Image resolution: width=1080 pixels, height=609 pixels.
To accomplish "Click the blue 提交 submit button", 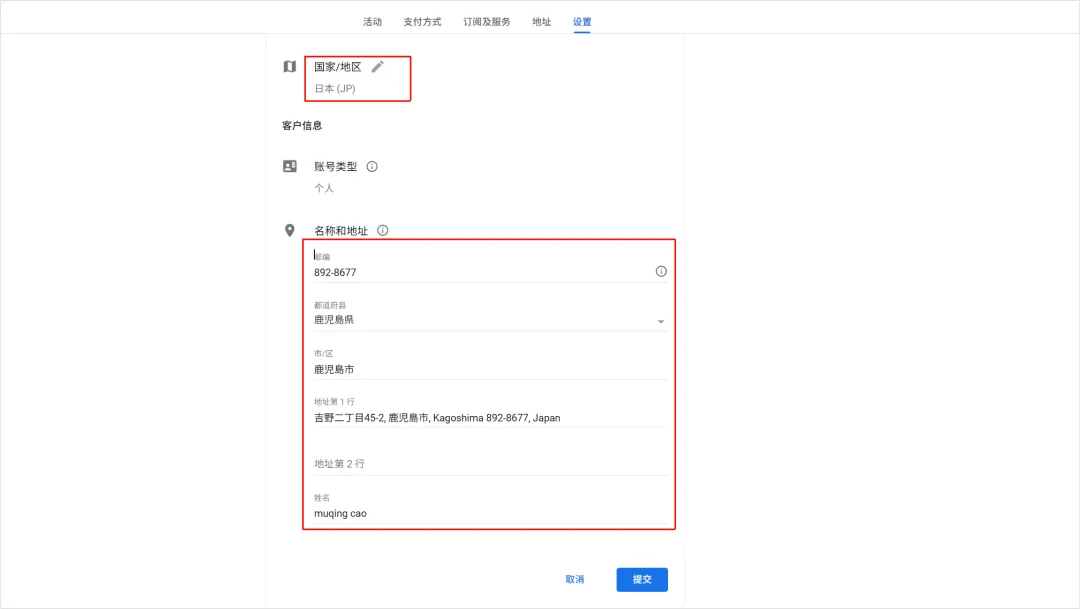I will pos(641,579).
